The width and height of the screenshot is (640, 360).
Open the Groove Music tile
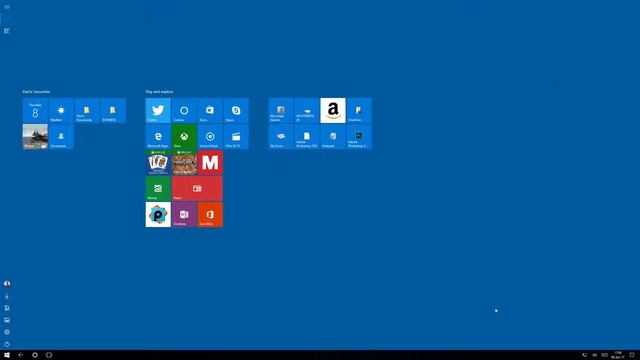(x=210, y=136)
